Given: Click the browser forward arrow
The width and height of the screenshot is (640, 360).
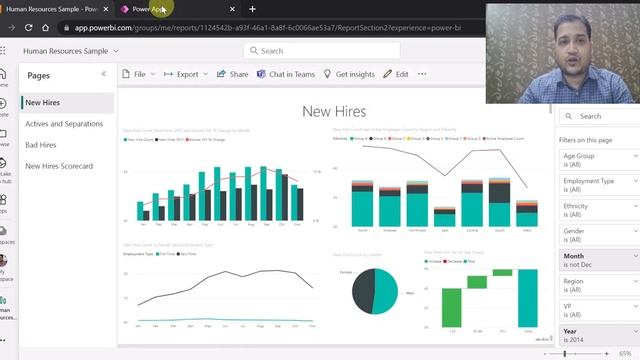Looking at the screenshot, I should (x=11, y=28).
